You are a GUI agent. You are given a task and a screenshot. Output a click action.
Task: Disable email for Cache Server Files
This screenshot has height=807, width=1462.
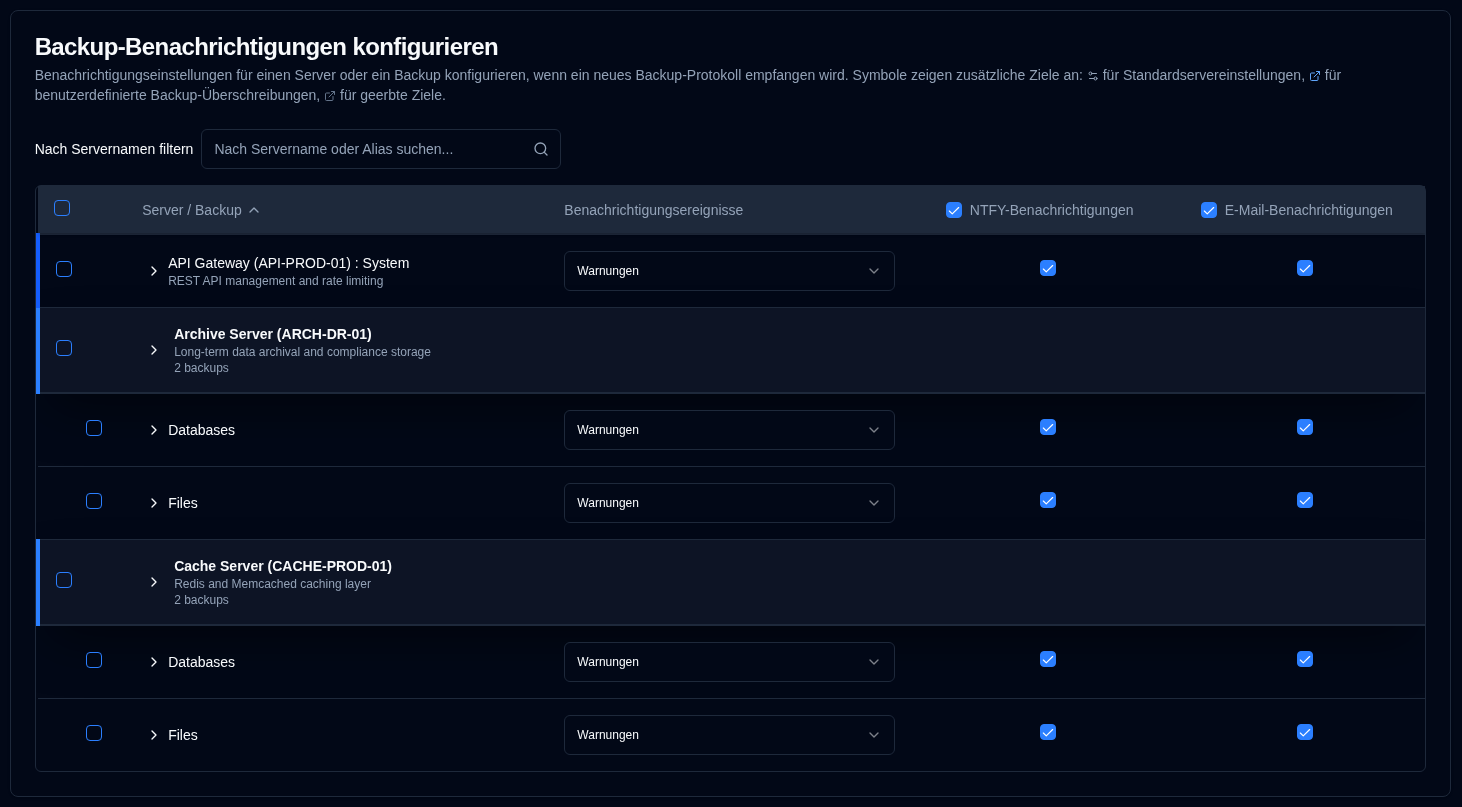[x=1305, y=732]
